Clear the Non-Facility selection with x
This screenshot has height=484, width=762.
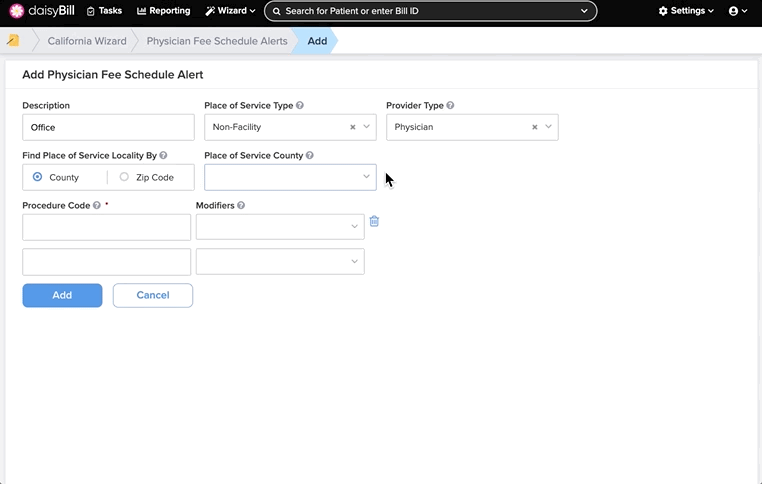click(x=353, y=127)
